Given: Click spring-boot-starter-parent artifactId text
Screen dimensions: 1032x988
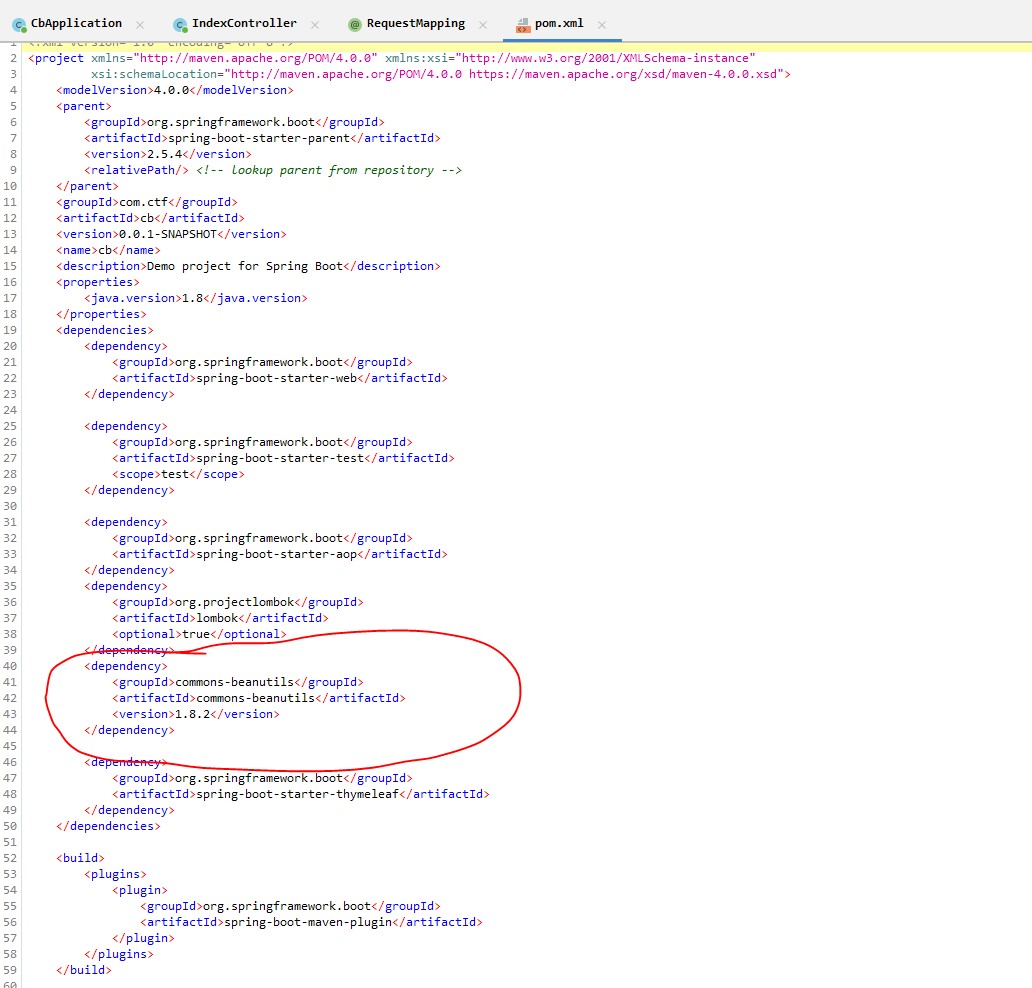Looking at the screenshot, I should (259, 138).
